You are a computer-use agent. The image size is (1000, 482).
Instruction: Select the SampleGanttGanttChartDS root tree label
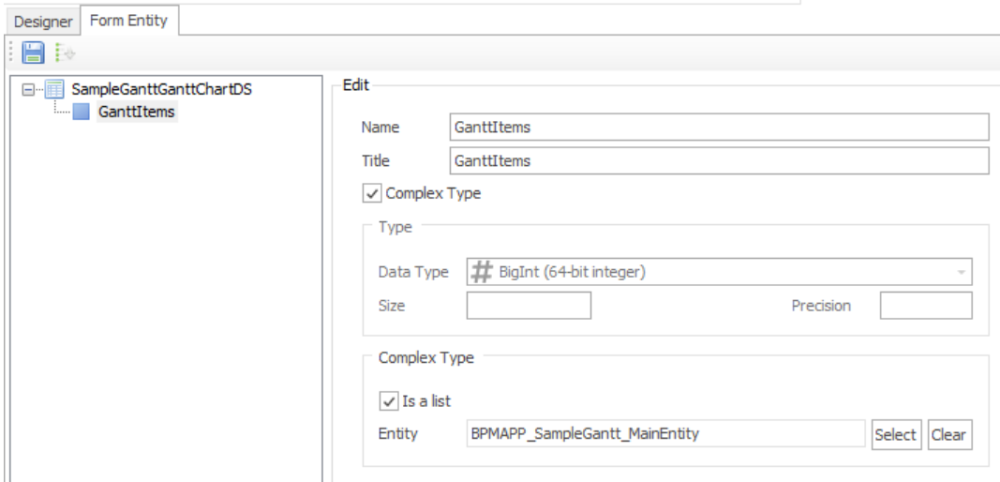162,89
